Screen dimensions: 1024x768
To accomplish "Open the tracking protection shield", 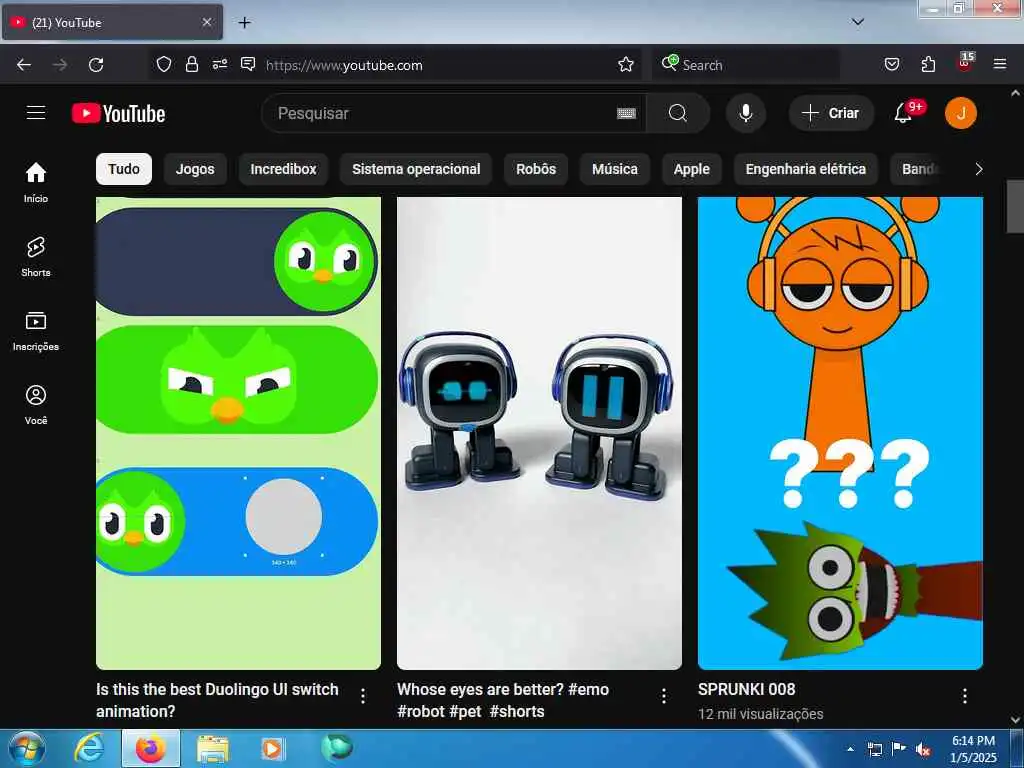I will (163, 65).
